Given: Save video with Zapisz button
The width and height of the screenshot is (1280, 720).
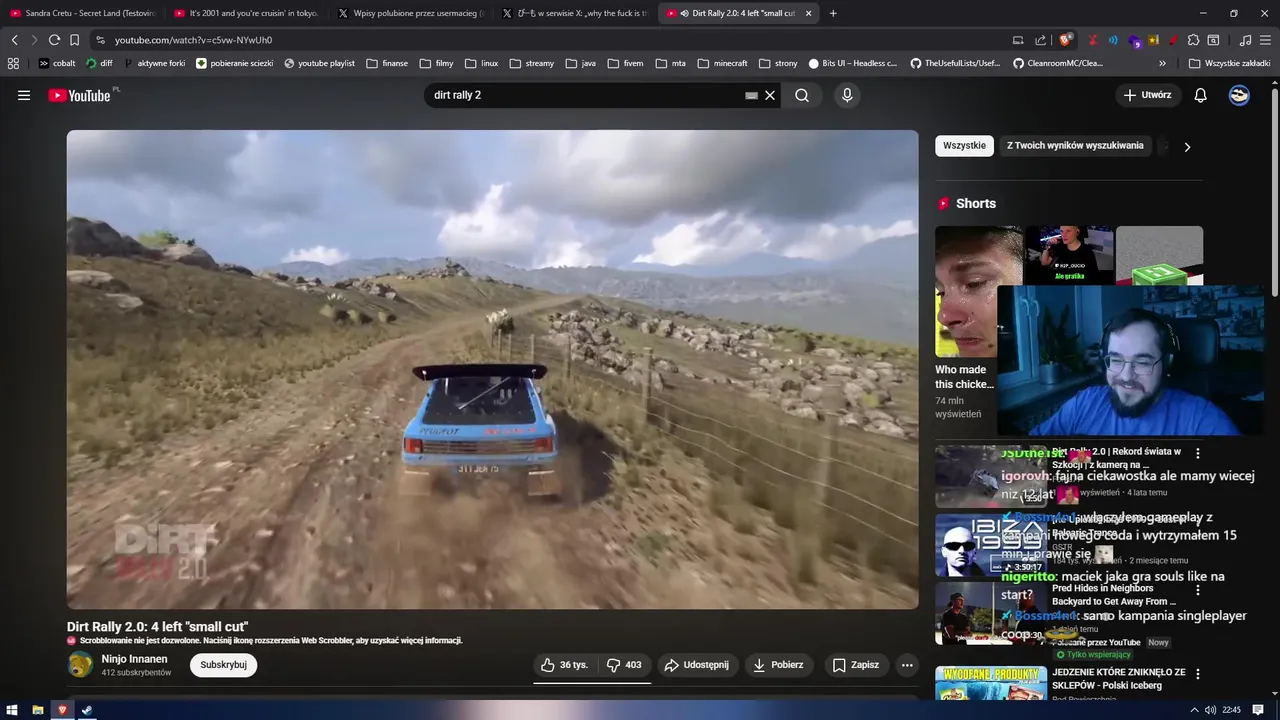Looking at the screenshot, I should point(856,665).
